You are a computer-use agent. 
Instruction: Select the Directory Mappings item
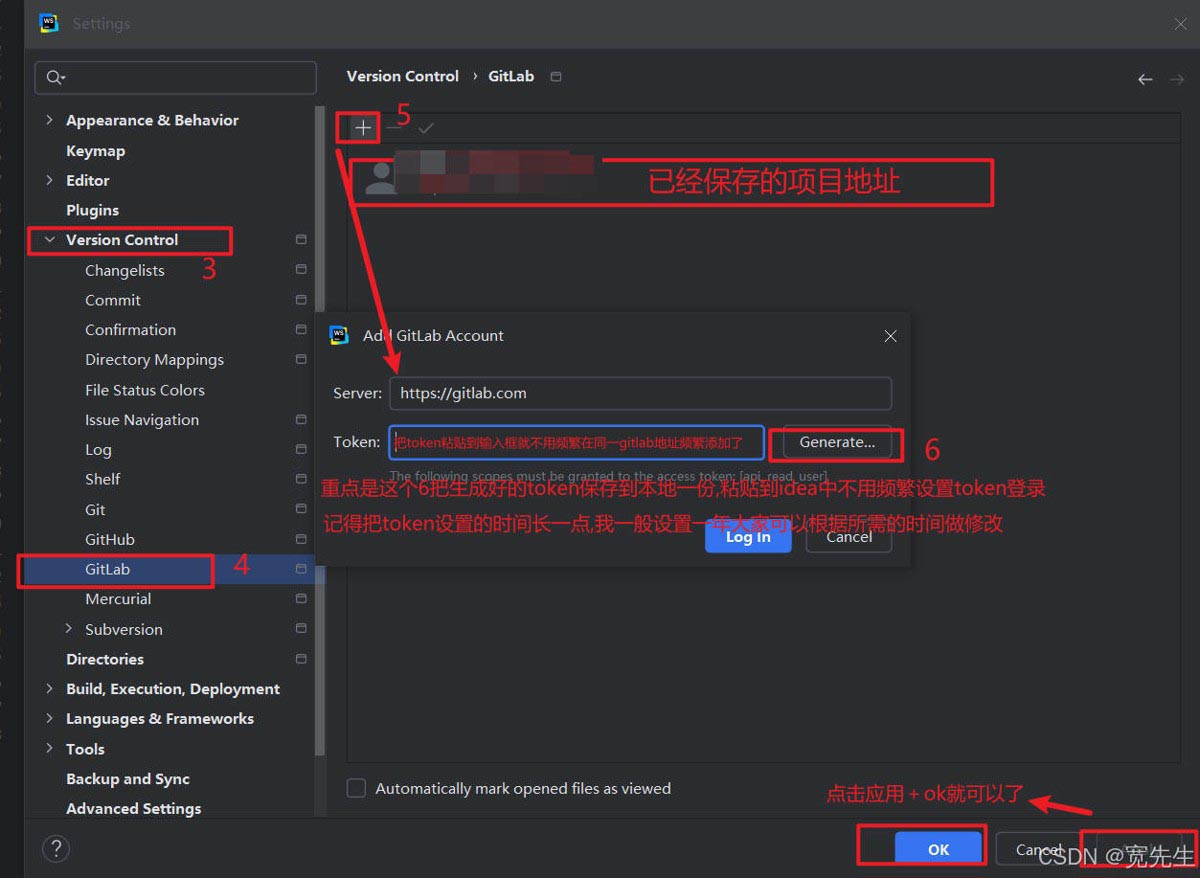click(154, 359)
